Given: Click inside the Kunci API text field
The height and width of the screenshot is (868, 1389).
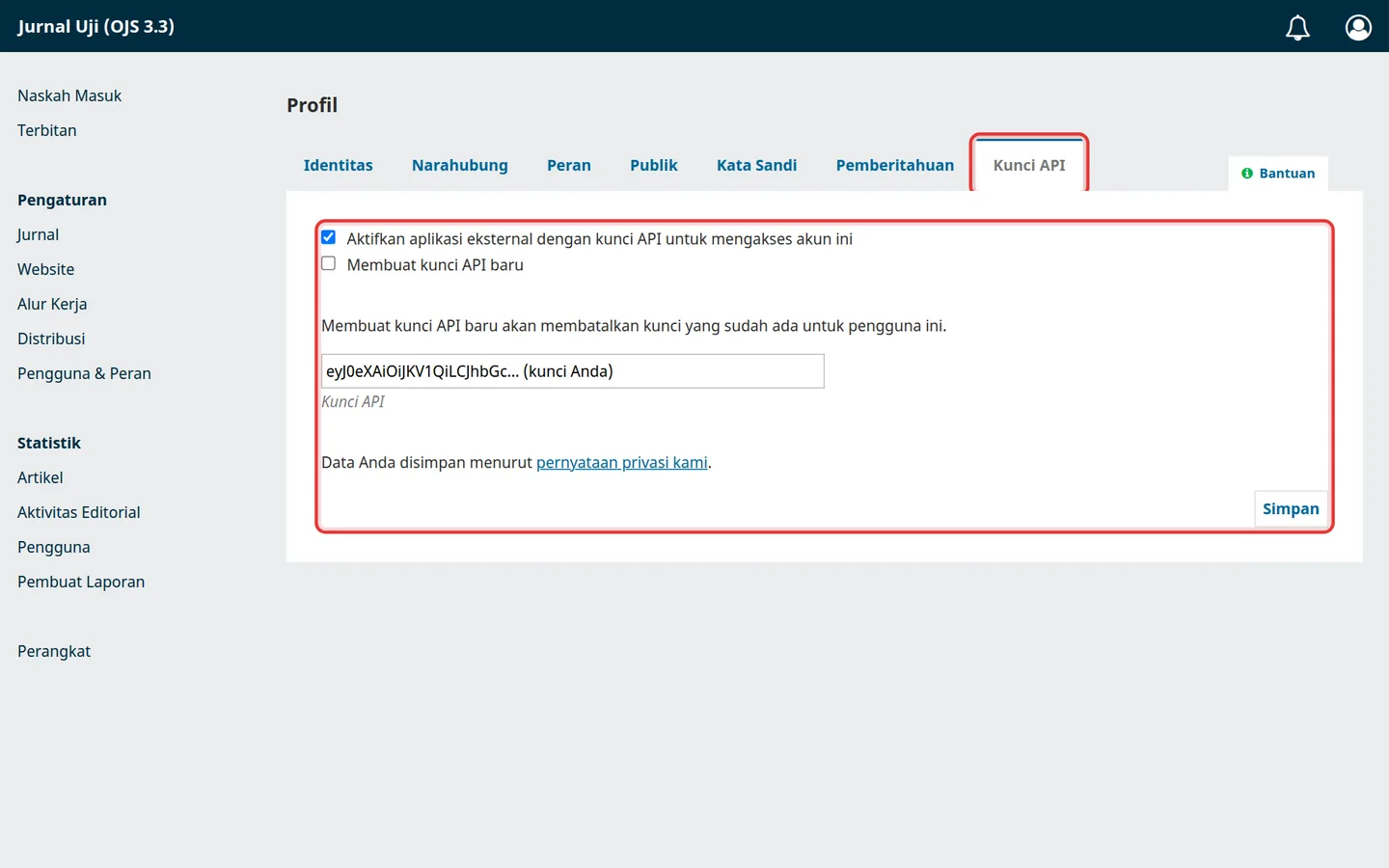Looking at the screenshot, I should 573,371.
